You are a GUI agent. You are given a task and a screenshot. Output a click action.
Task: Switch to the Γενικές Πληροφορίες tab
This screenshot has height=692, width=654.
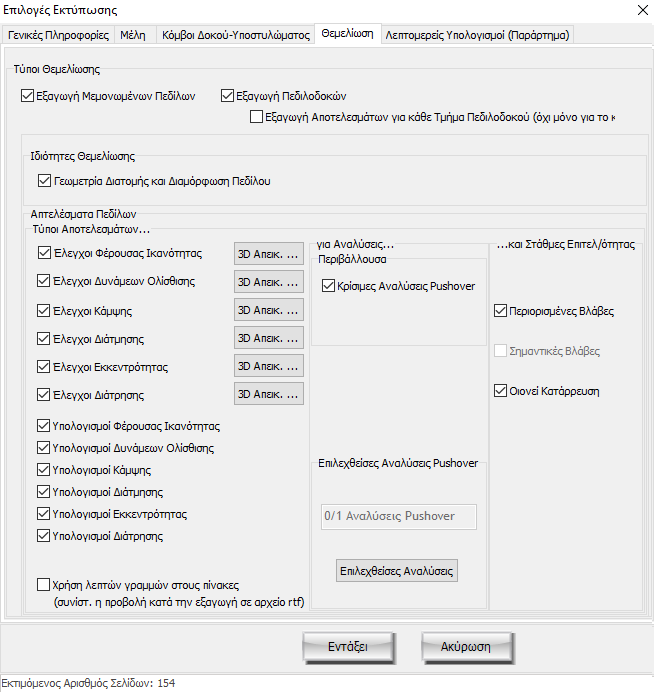[58, 34]
